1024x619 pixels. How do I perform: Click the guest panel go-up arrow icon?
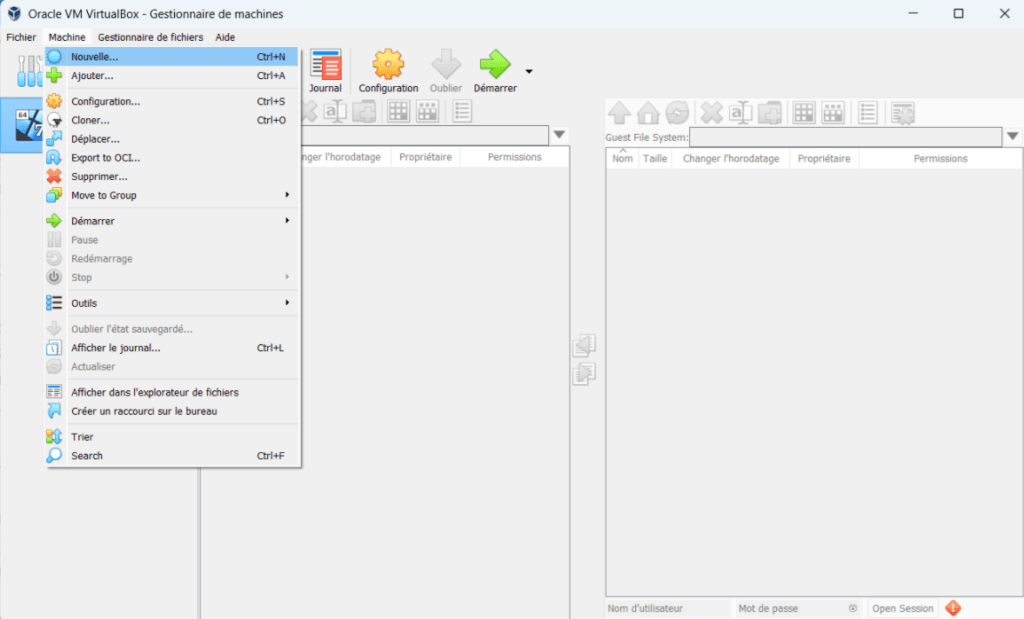click(620, 113)
